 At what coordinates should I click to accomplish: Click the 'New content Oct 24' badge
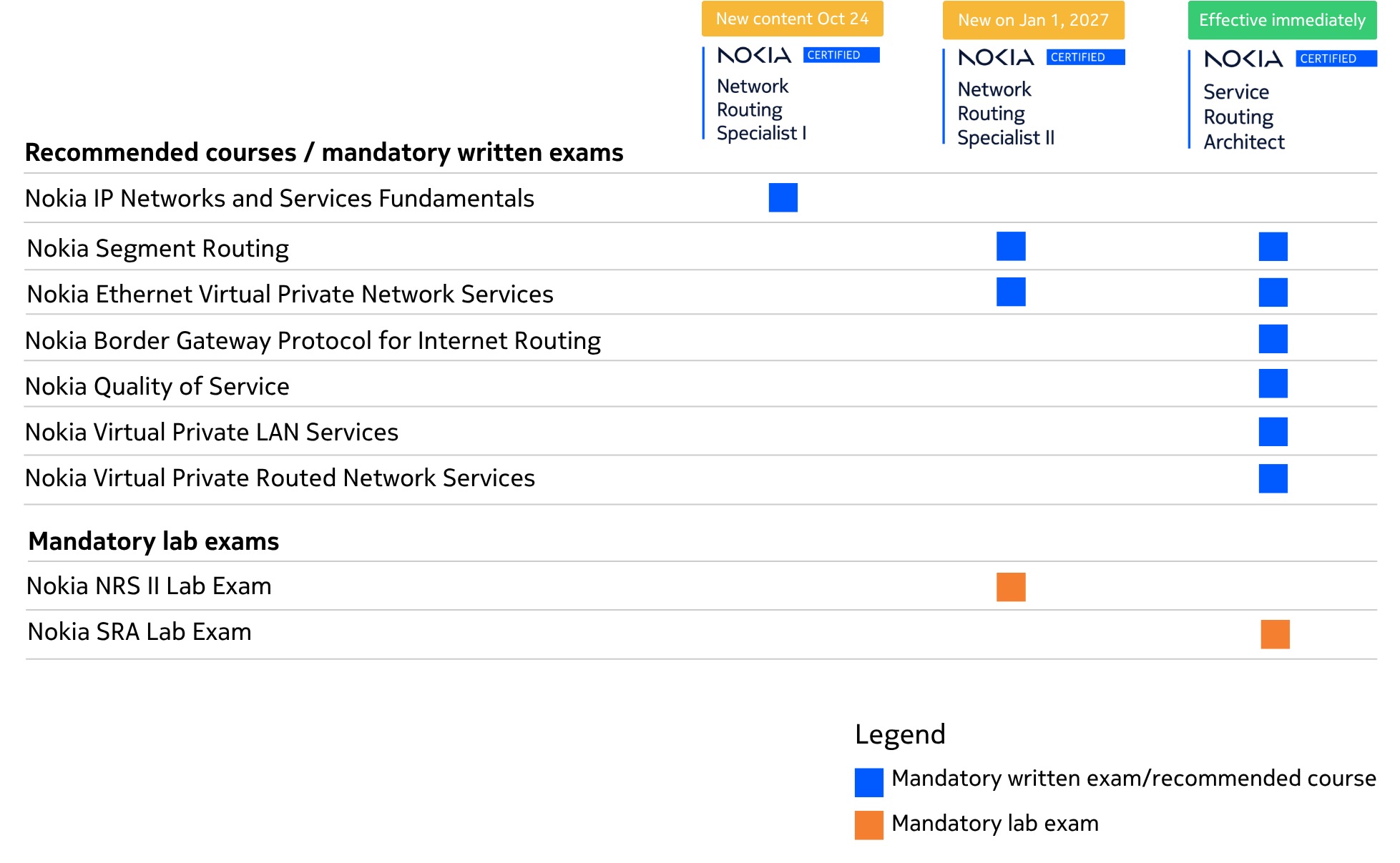coord(792,19)
